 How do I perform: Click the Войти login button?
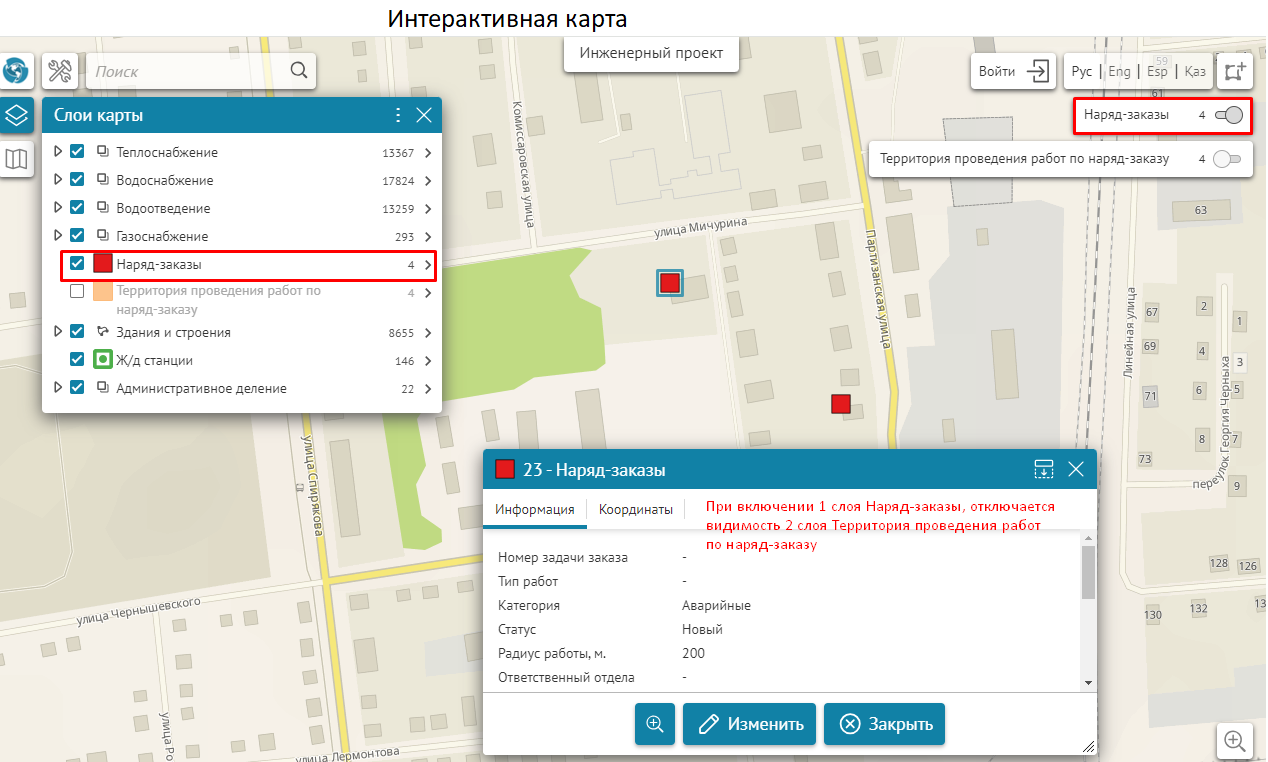point(1013,71)
